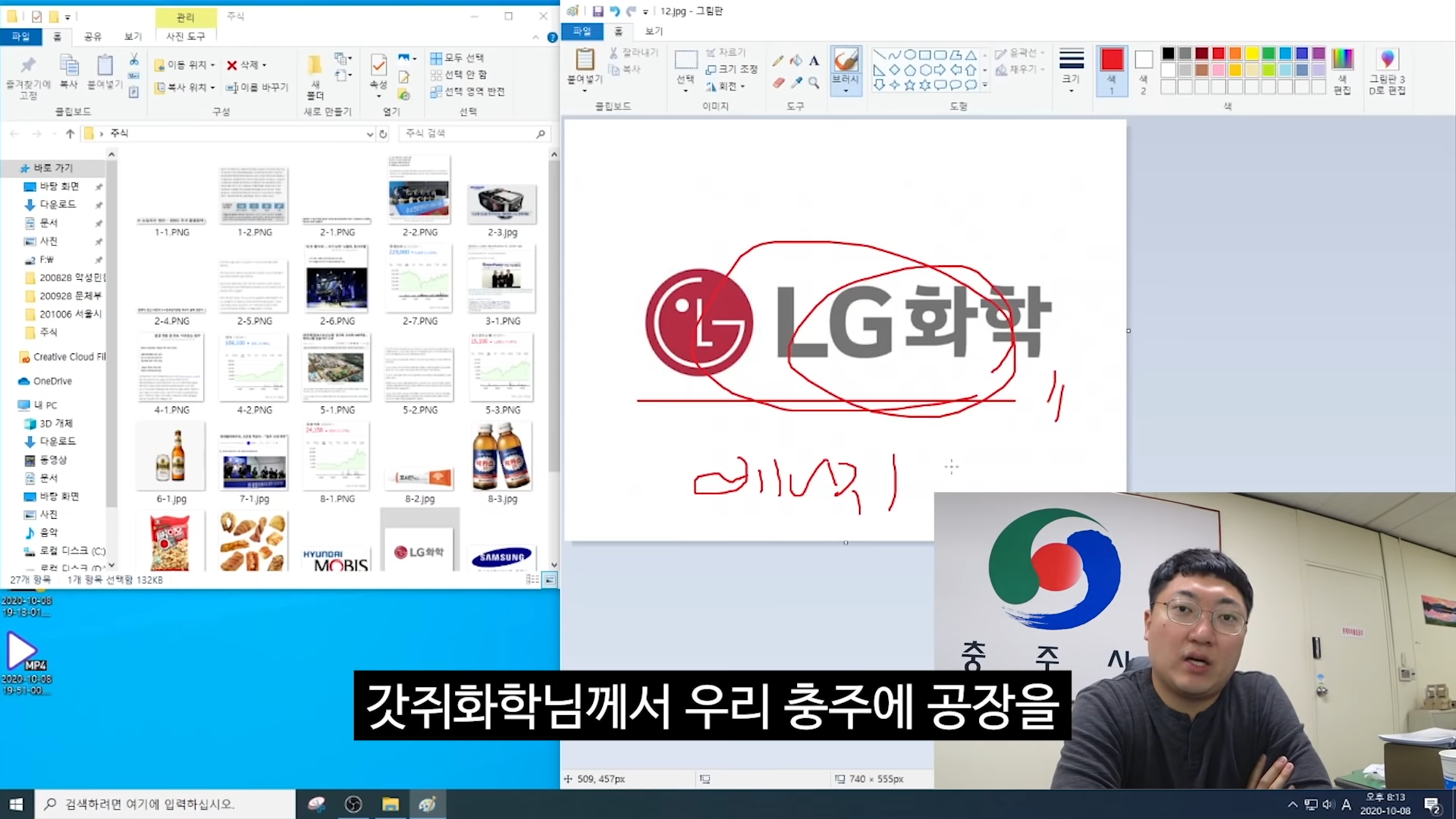Image resolution: width=1456 pixels, height=819 pixels.
Task: Select the Eraser tool in Paint
Action: tap(778, 83)
